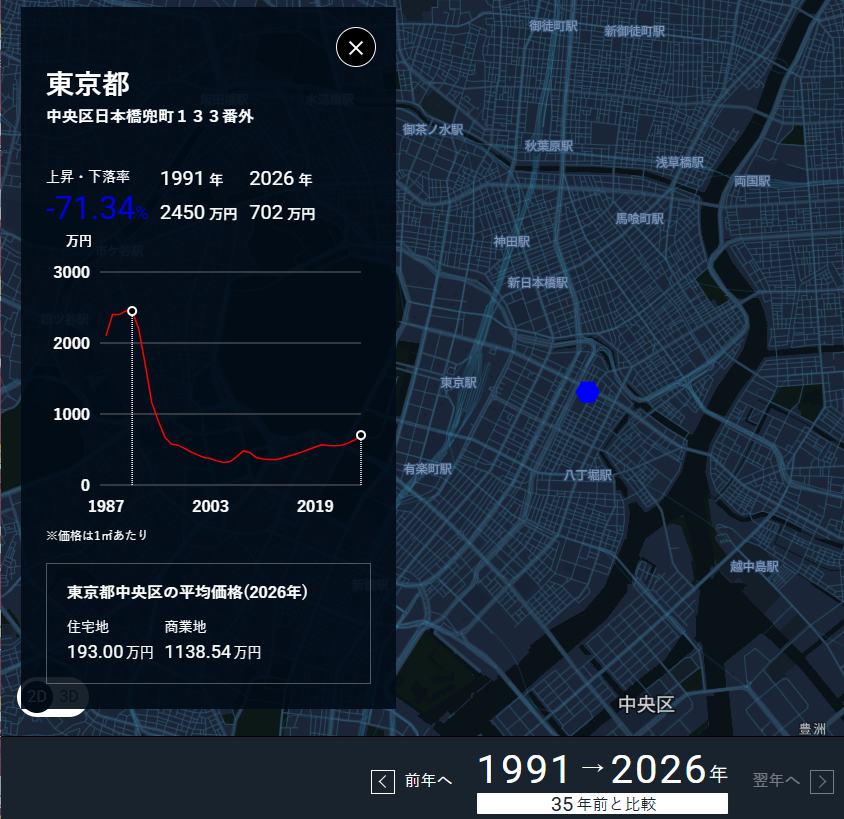Click the 両国駅 map label
The width and height of the screenshot is (844, 819).
pos(752,181)
